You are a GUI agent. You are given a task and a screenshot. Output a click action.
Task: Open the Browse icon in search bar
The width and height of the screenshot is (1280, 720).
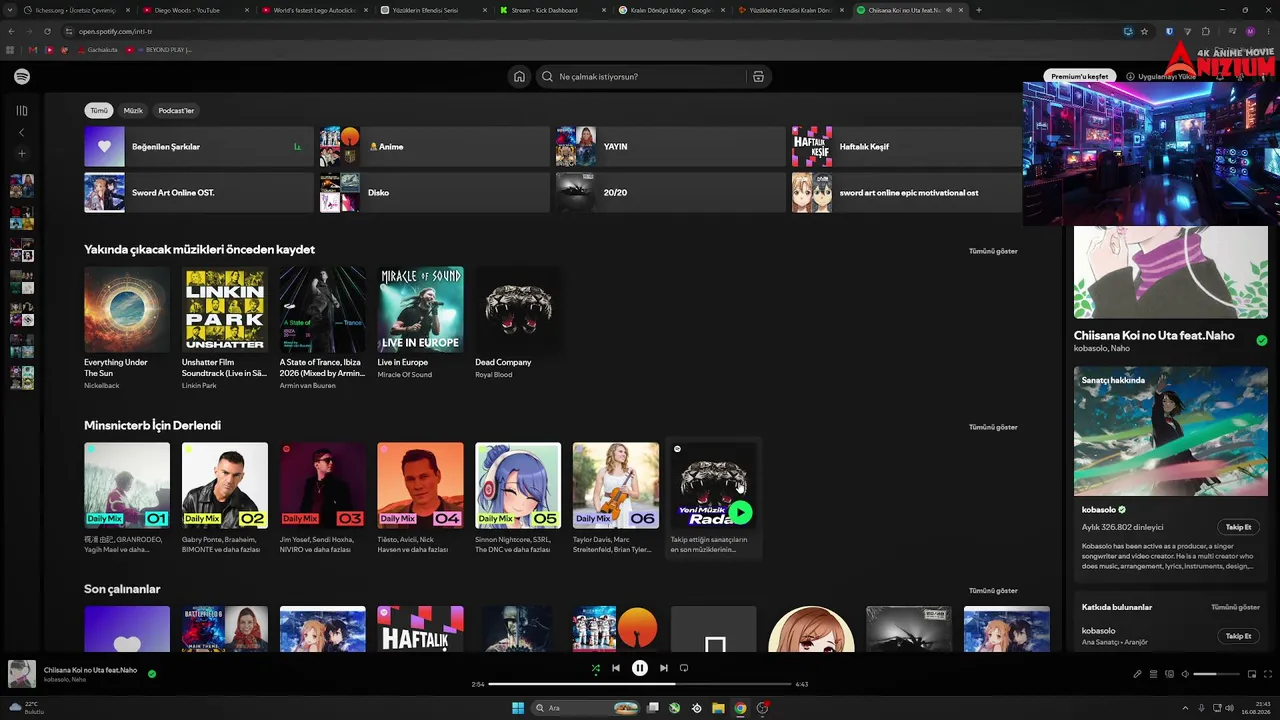pyautogui.click(x=758, y=77)
